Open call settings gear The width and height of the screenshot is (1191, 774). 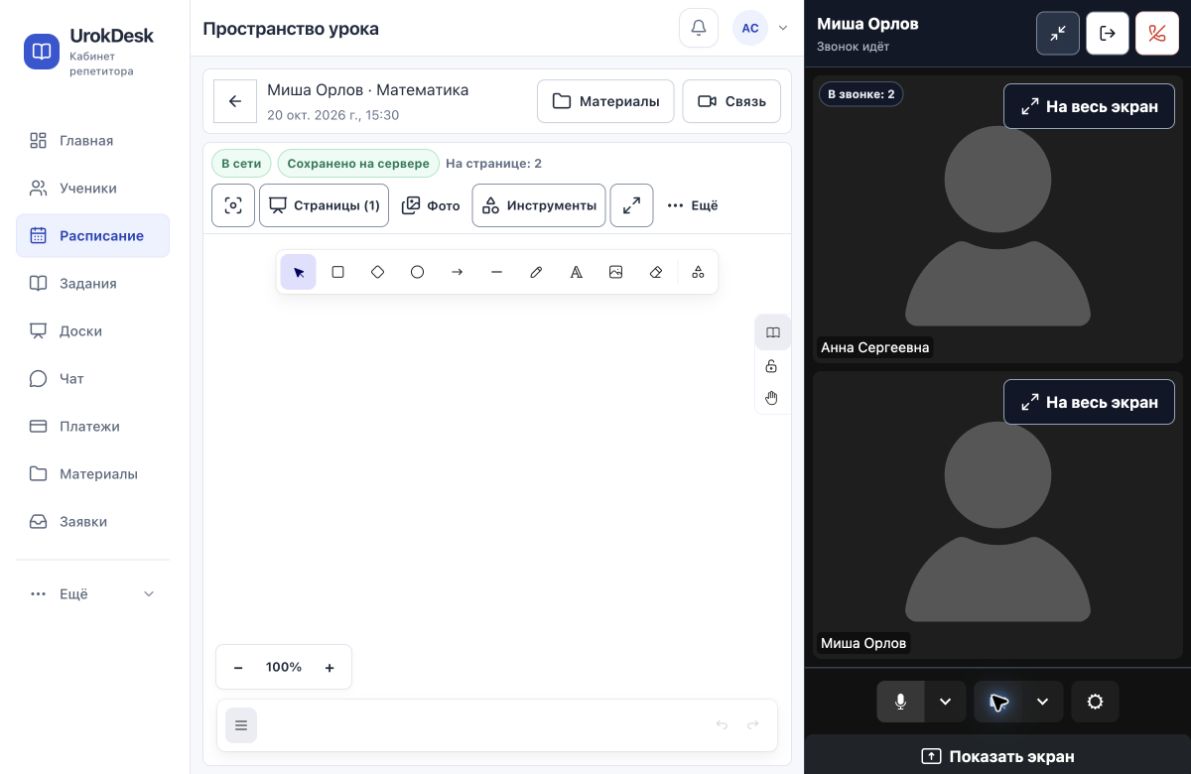pos(1095,702)
